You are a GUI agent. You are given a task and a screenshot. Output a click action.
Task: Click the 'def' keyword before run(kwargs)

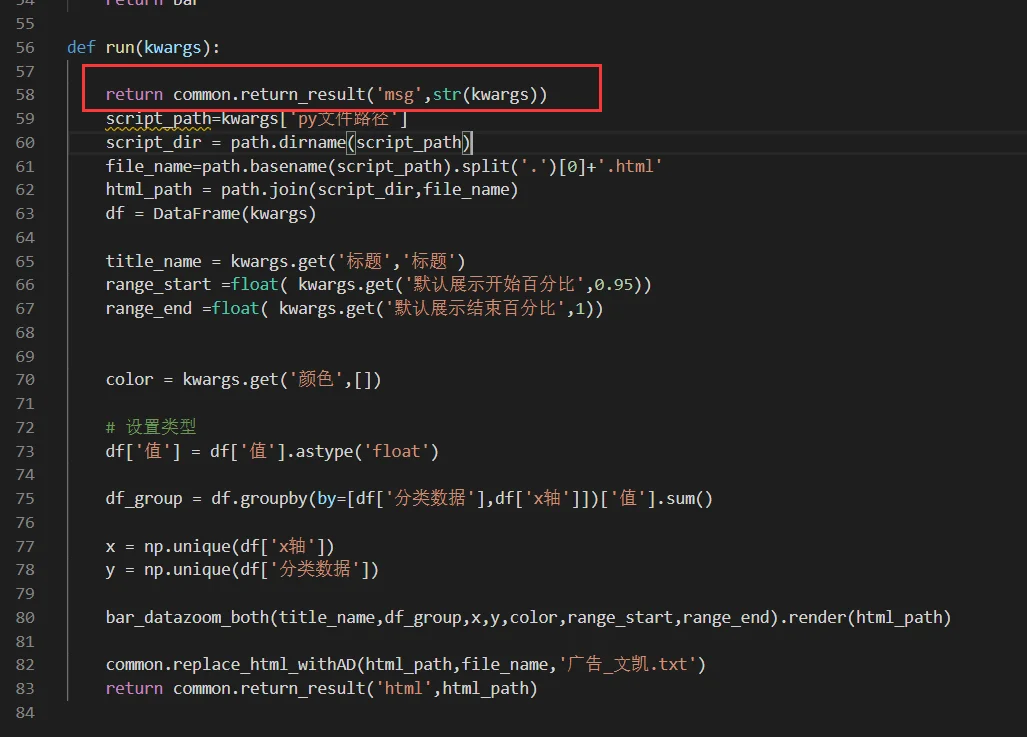(81, 48)
